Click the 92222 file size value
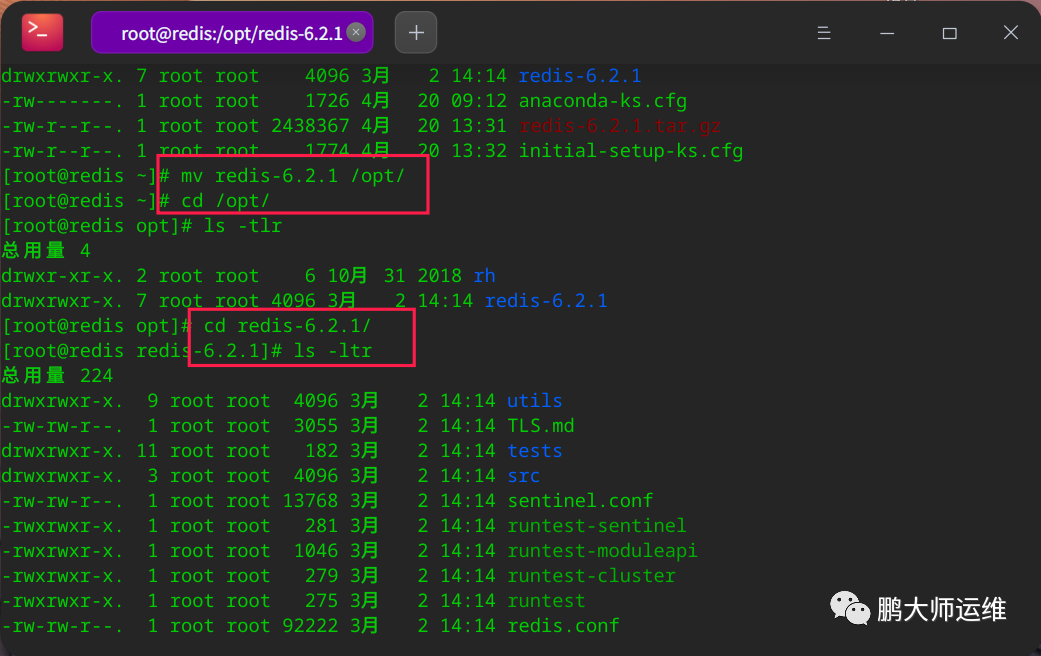 tap(309, 625)
